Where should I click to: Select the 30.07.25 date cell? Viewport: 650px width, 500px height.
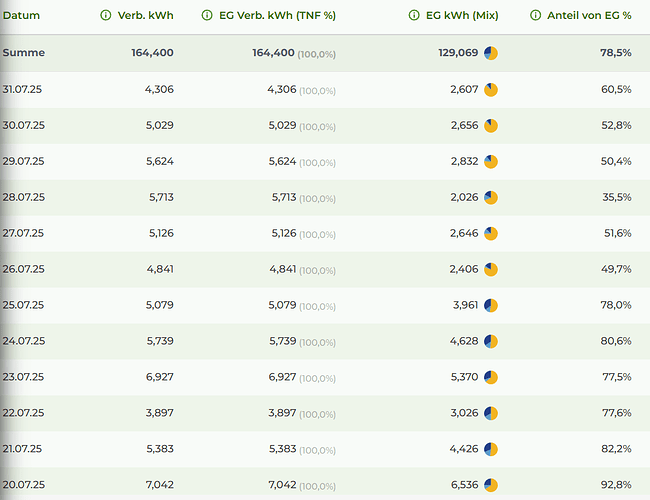(22, 125)
